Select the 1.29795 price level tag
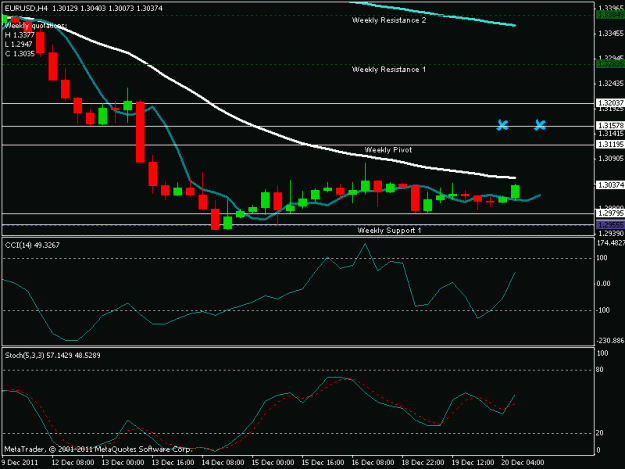Viewport: 625px width, 469px height. 610,214
